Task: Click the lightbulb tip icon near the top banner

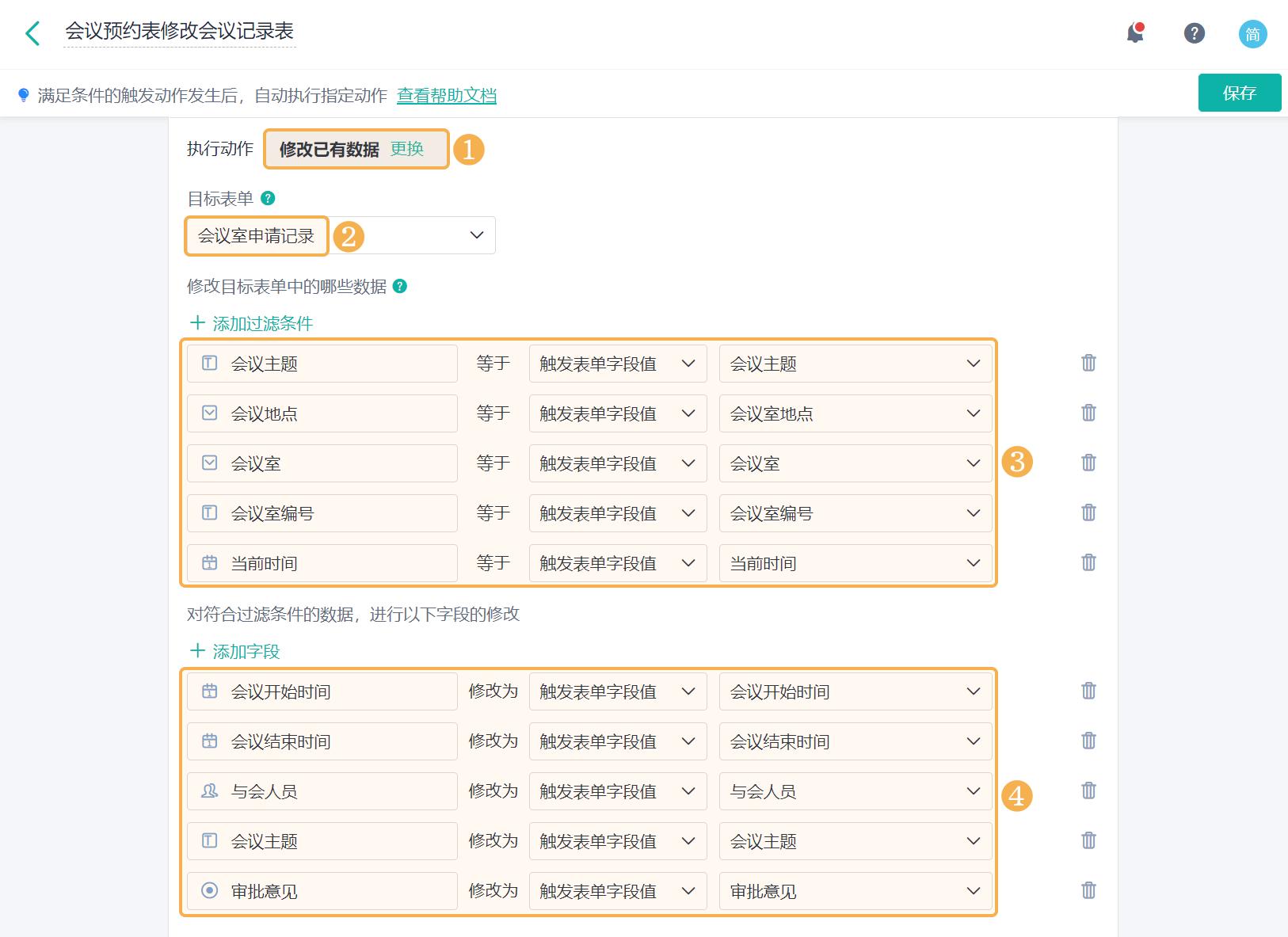Action: (21, 94)
